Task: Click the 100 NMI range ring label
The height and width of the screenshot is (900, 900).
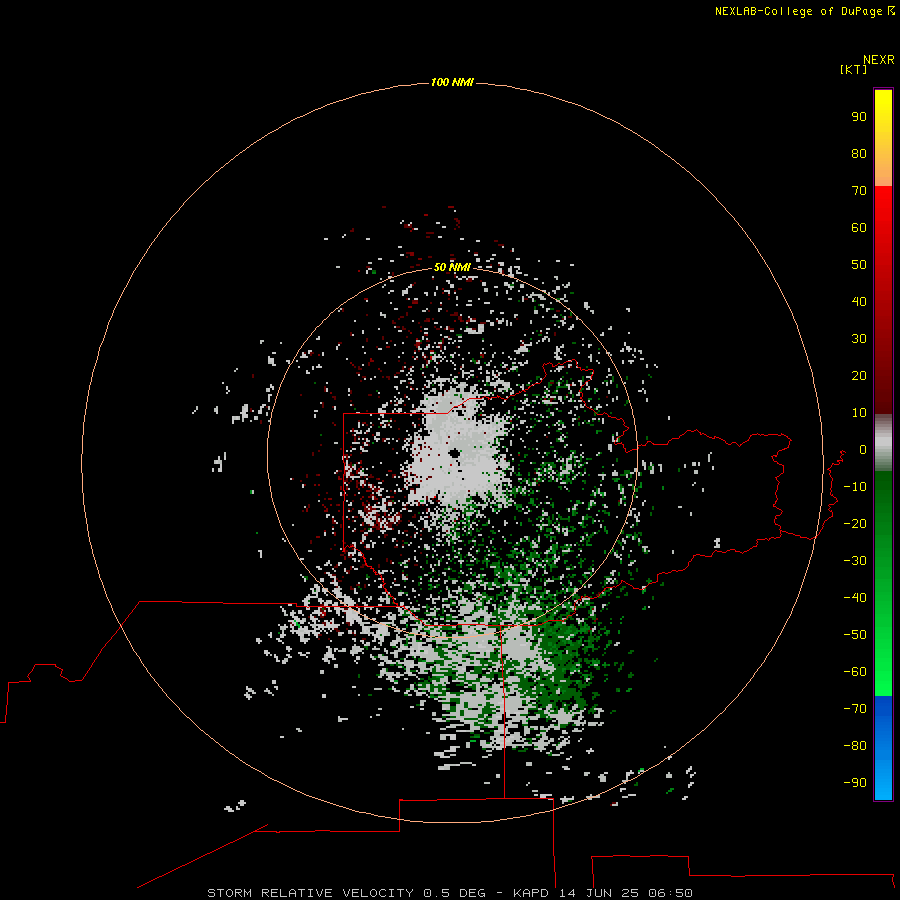Action: [452, 83]
